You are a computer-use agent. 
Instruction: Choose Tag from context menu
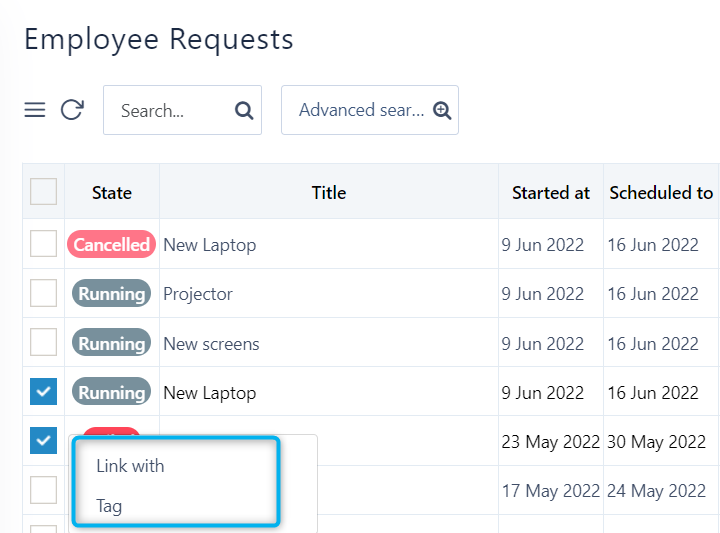(x=109, y=506)
